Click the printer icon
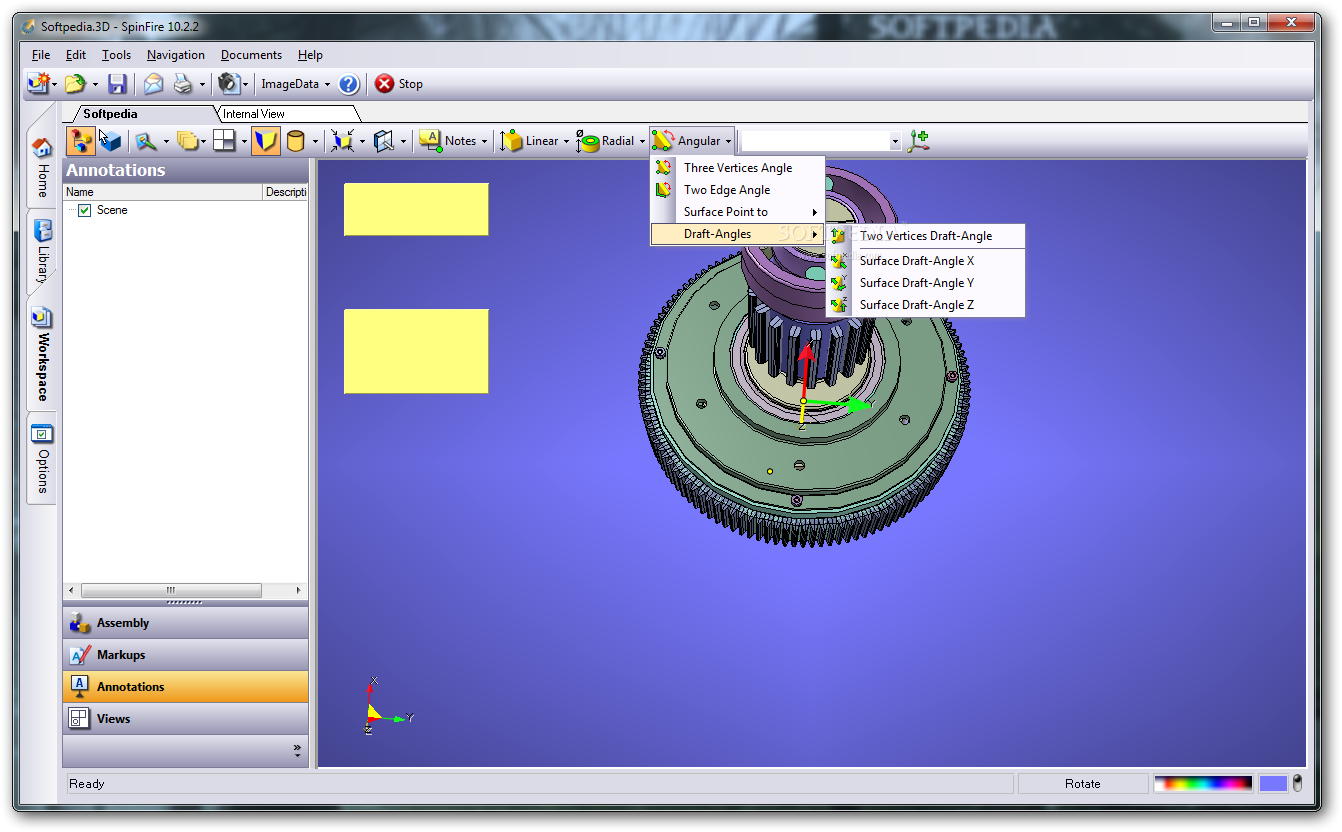Screen dimensions: 1342x832 point(183,84)
